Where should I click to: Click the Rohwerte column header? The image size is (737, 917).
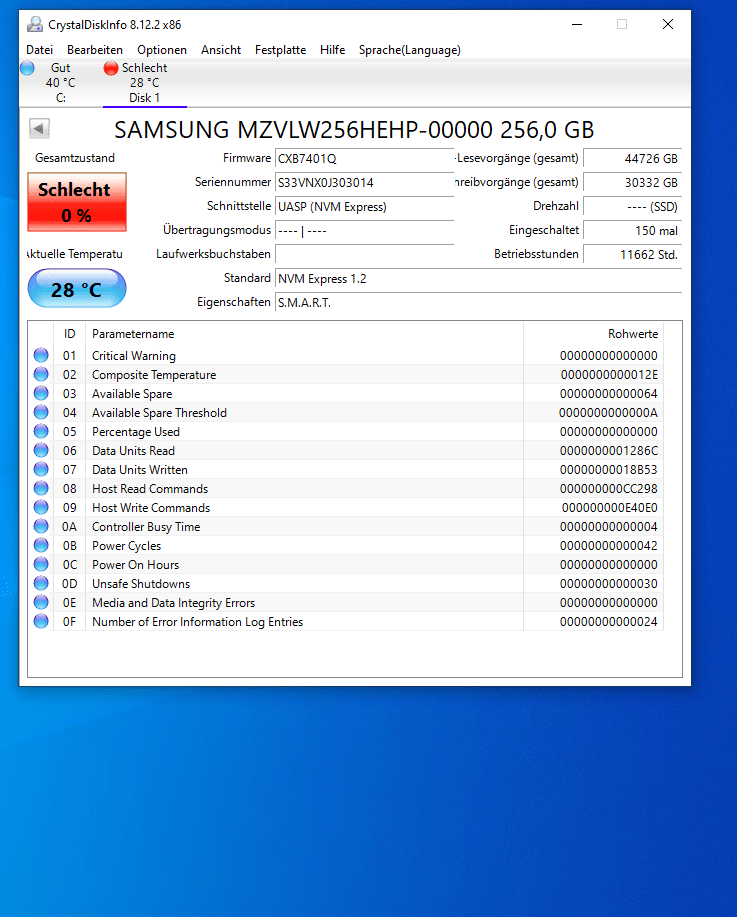coord(594,333)
